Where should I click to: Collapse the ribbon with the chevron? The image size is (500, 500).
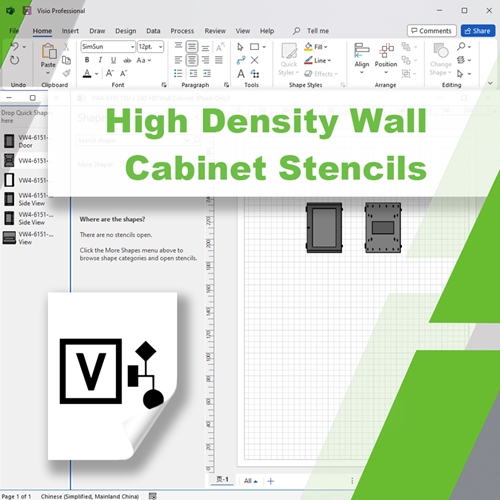[x=490, y=83]
